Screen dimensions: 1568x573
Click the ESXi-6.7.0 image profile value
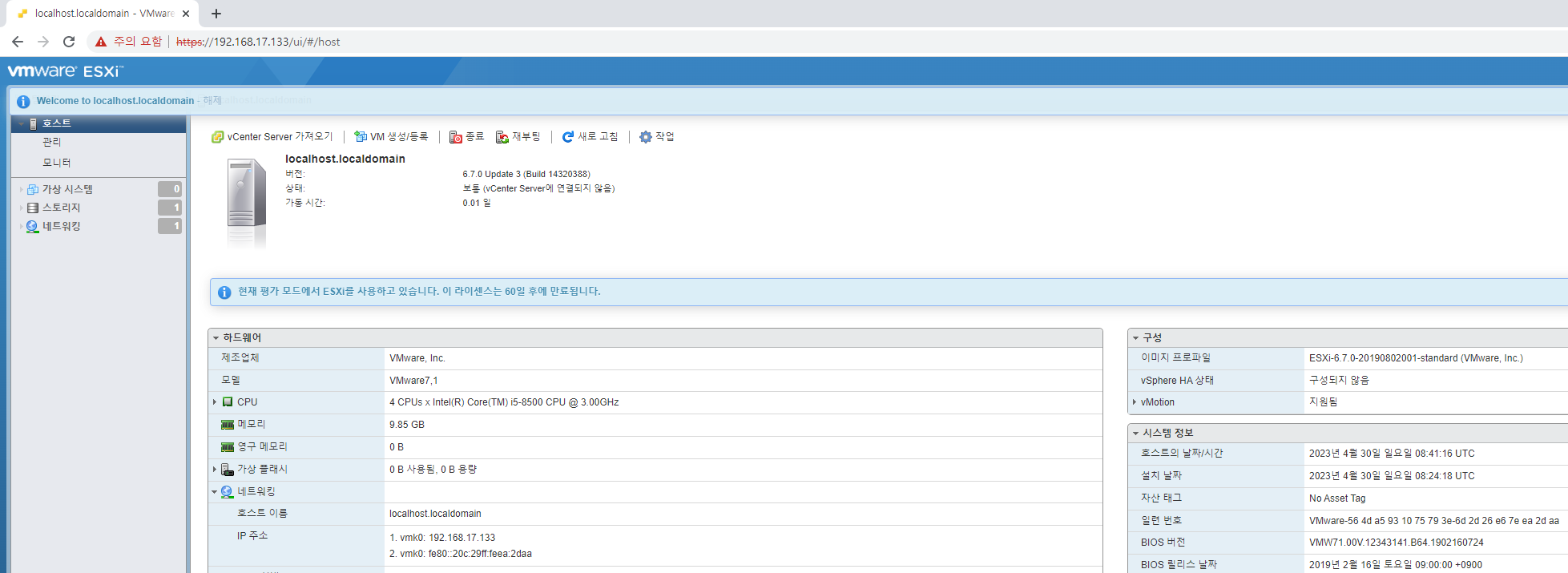(1416, 358)
